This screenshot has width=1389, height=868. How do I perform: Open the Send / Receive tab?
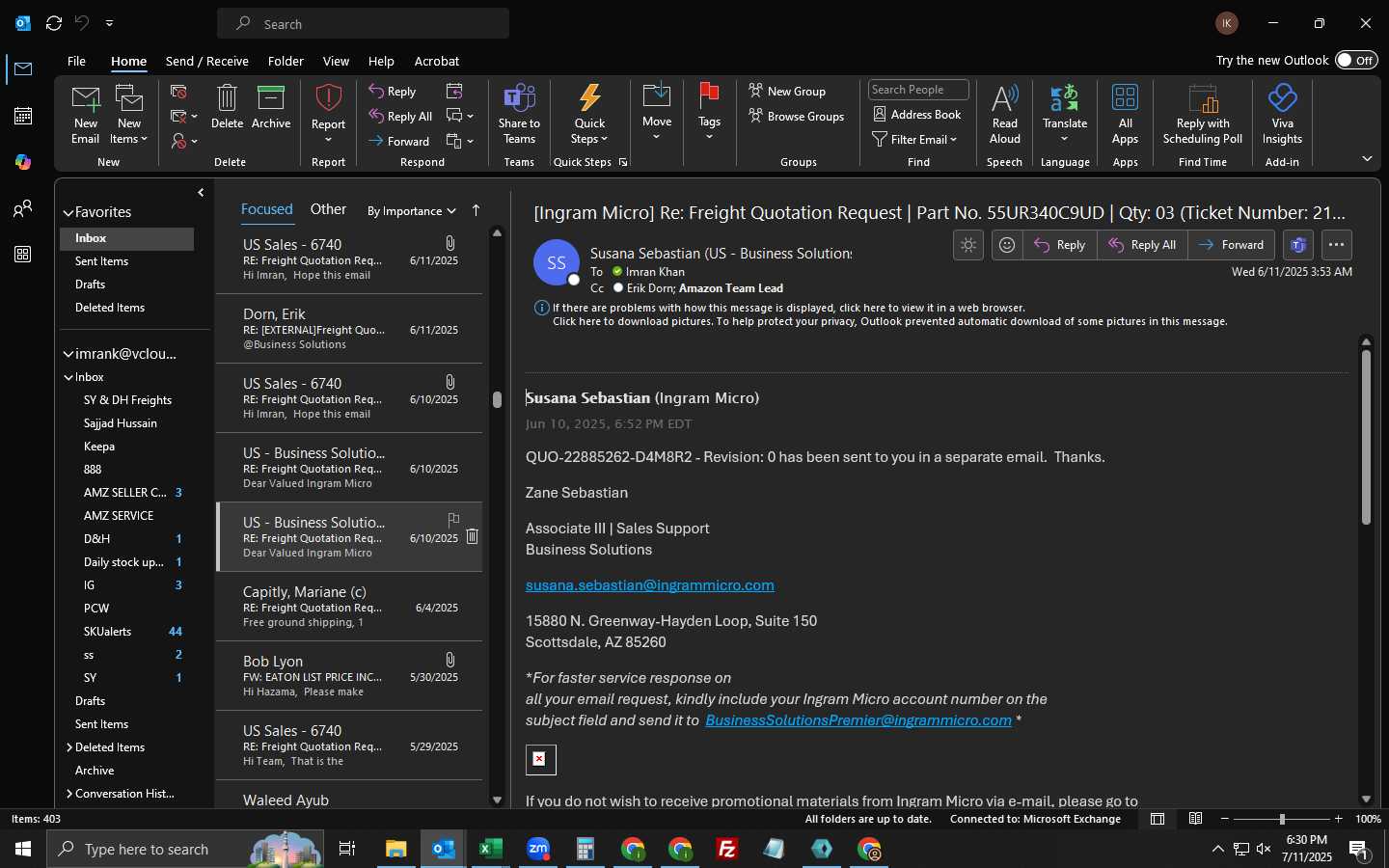(x=207, y=61)
